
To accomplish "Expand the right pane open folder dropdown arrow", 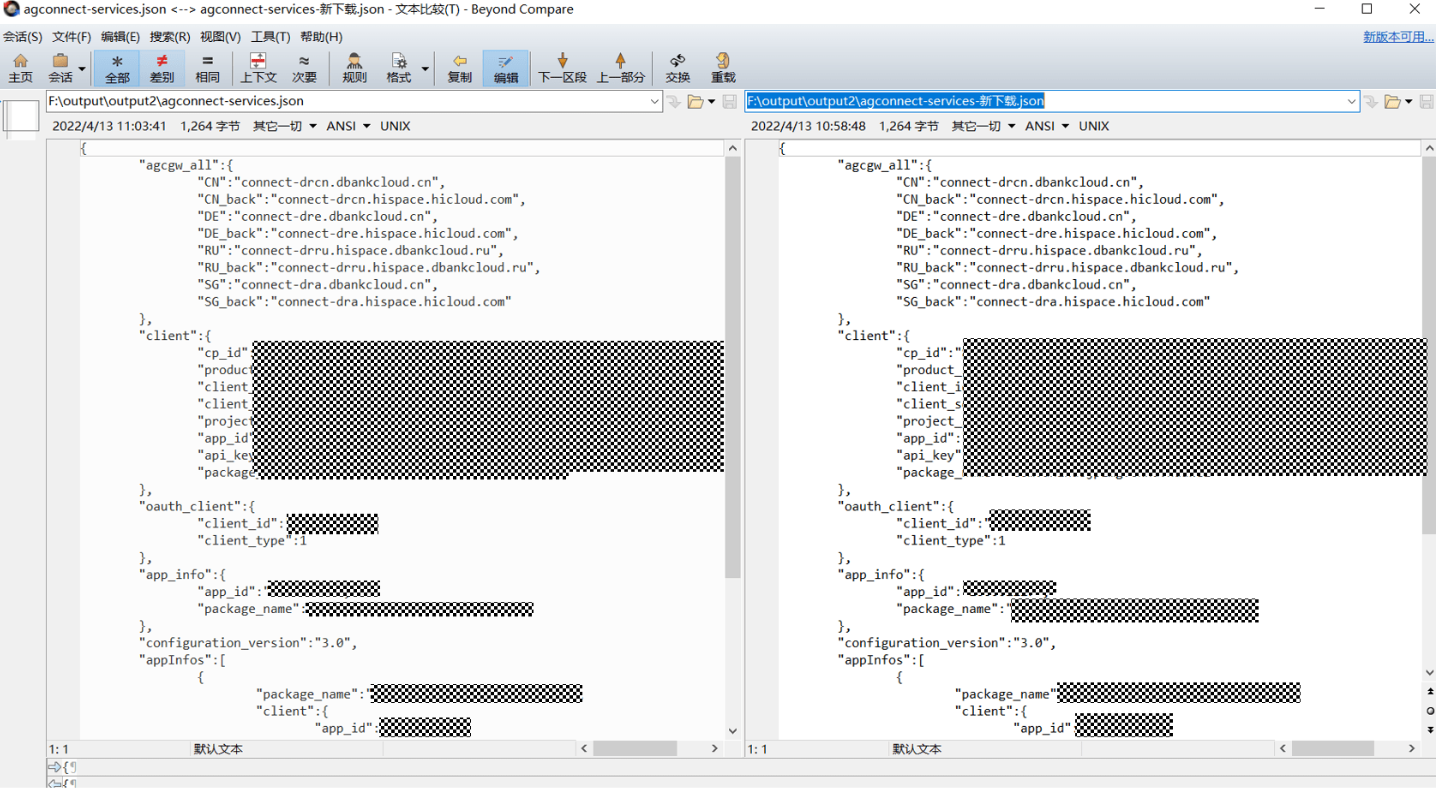I will tap(1408, 101).
